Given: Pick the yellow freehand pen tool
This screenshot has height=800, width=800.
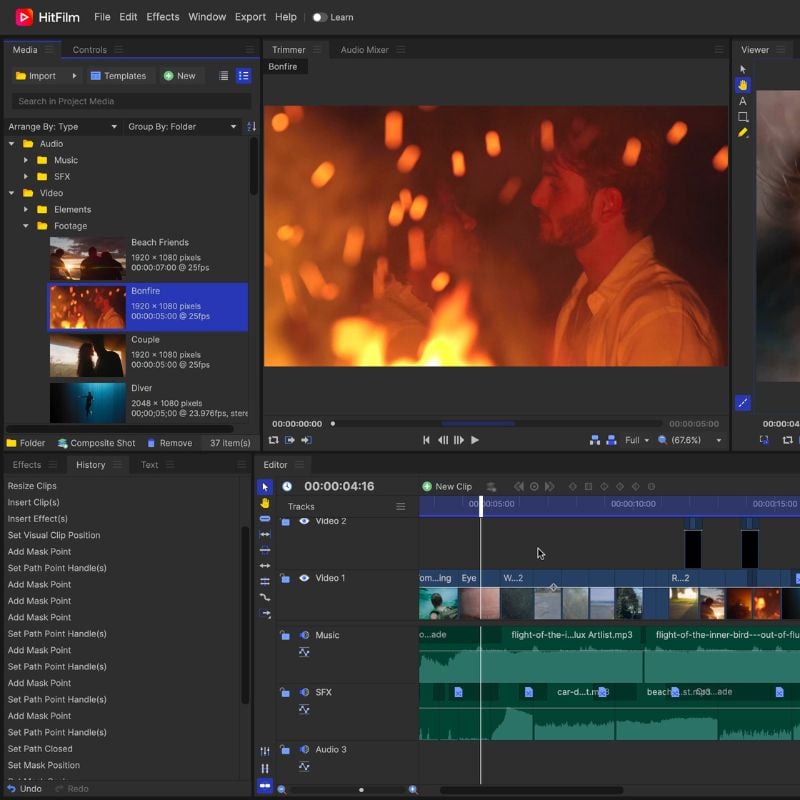Looking at the screenshot, I should point(742,133).
